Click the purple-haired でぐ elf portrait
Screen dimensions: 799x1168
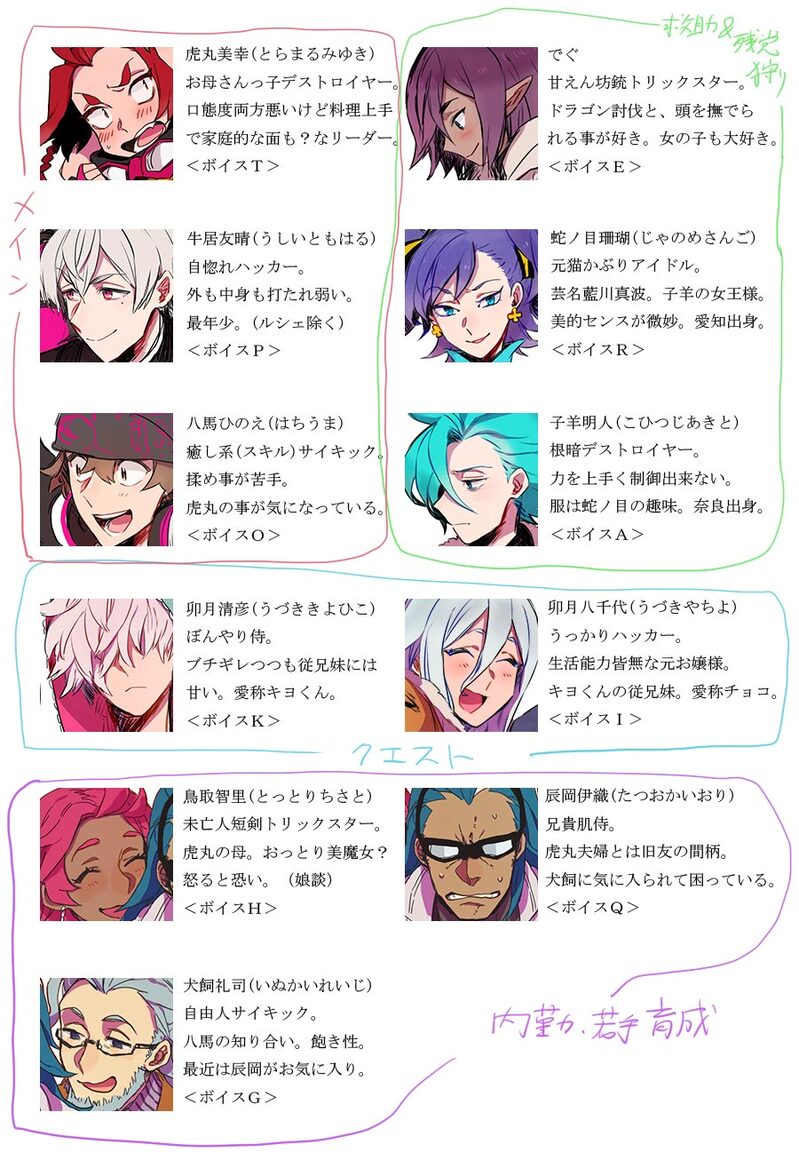(x=471, y=113)
